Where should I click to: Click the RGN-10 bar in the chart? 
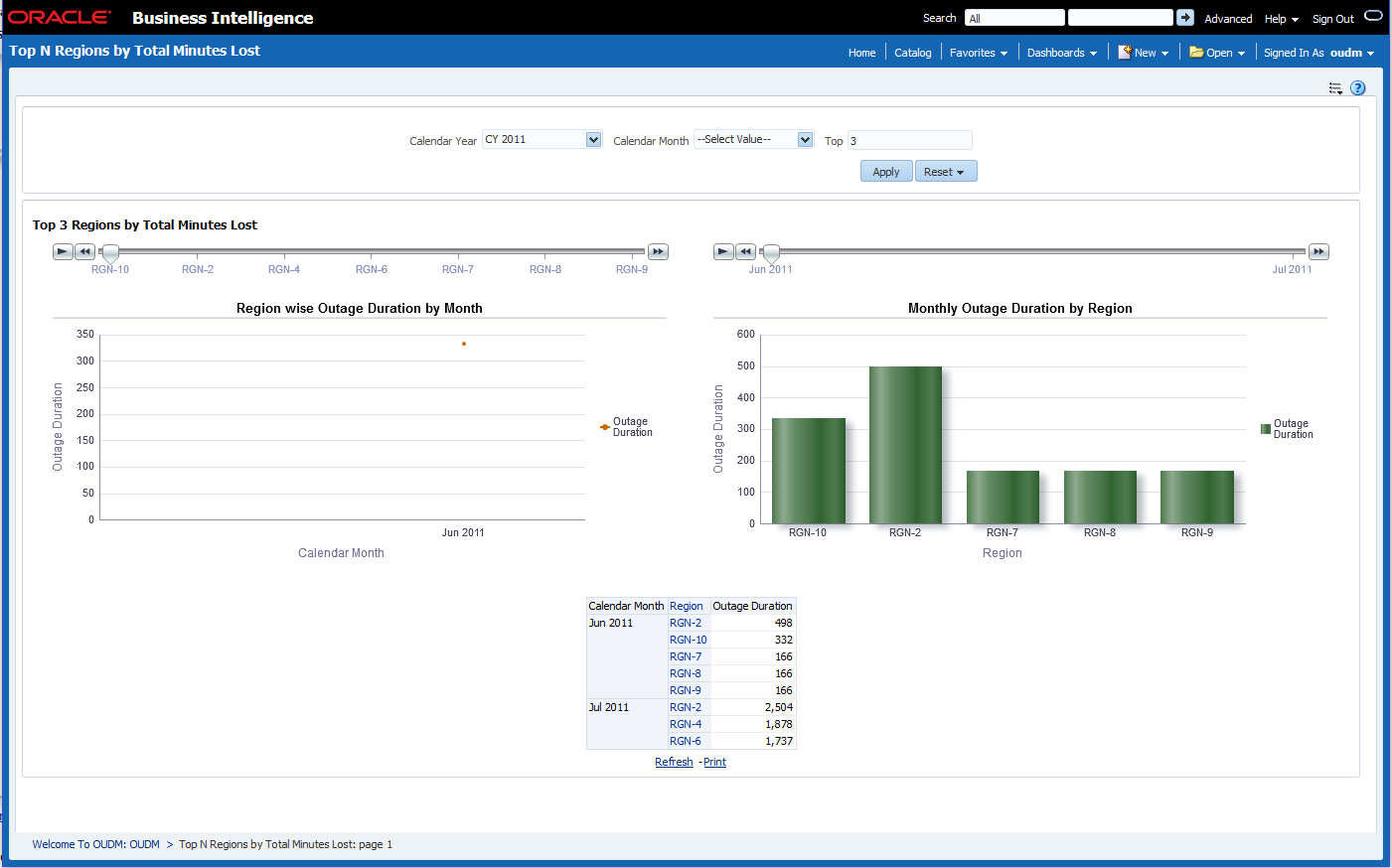(808, 471)
